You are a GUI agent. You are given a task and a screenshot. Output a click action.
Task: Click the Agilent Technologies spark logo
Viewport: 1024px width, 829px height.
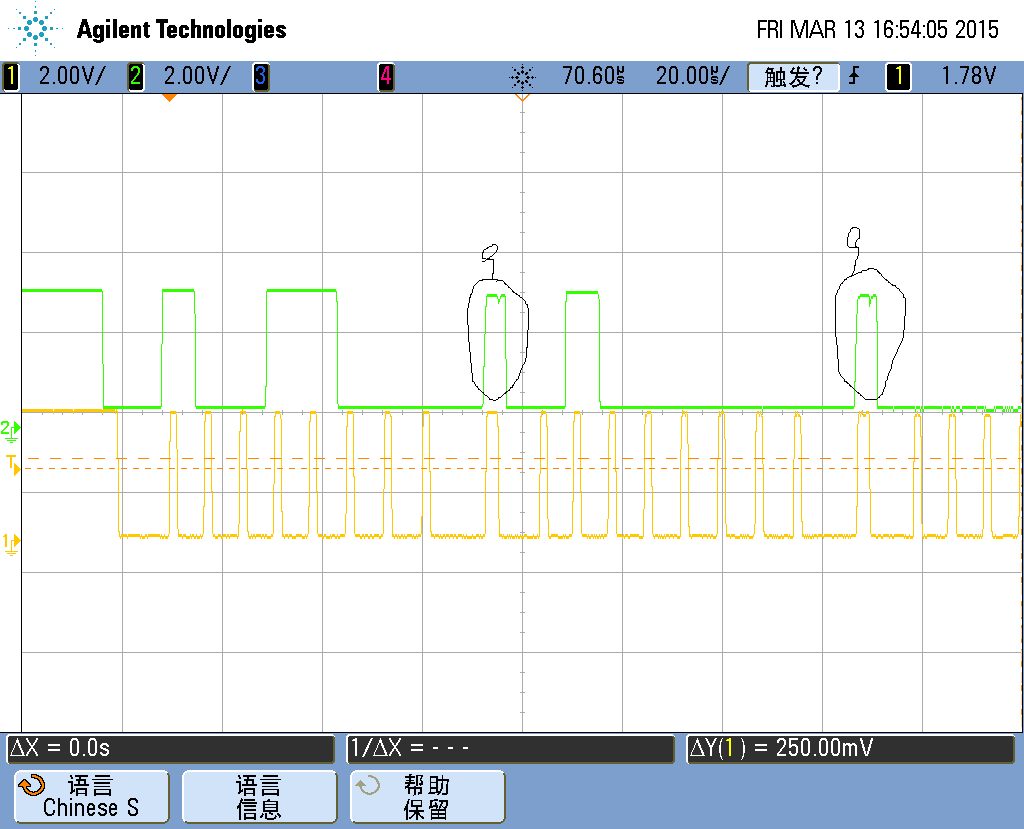[x=34, y=28]
